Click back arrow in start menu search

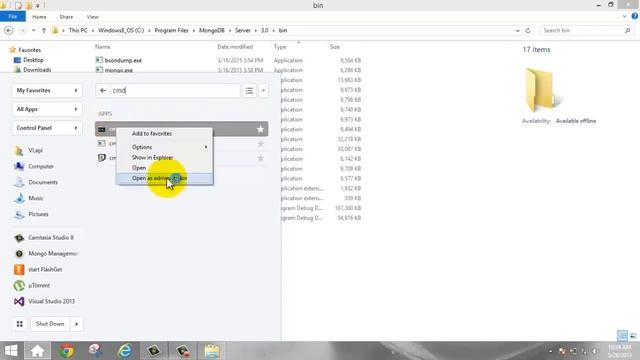103,91
